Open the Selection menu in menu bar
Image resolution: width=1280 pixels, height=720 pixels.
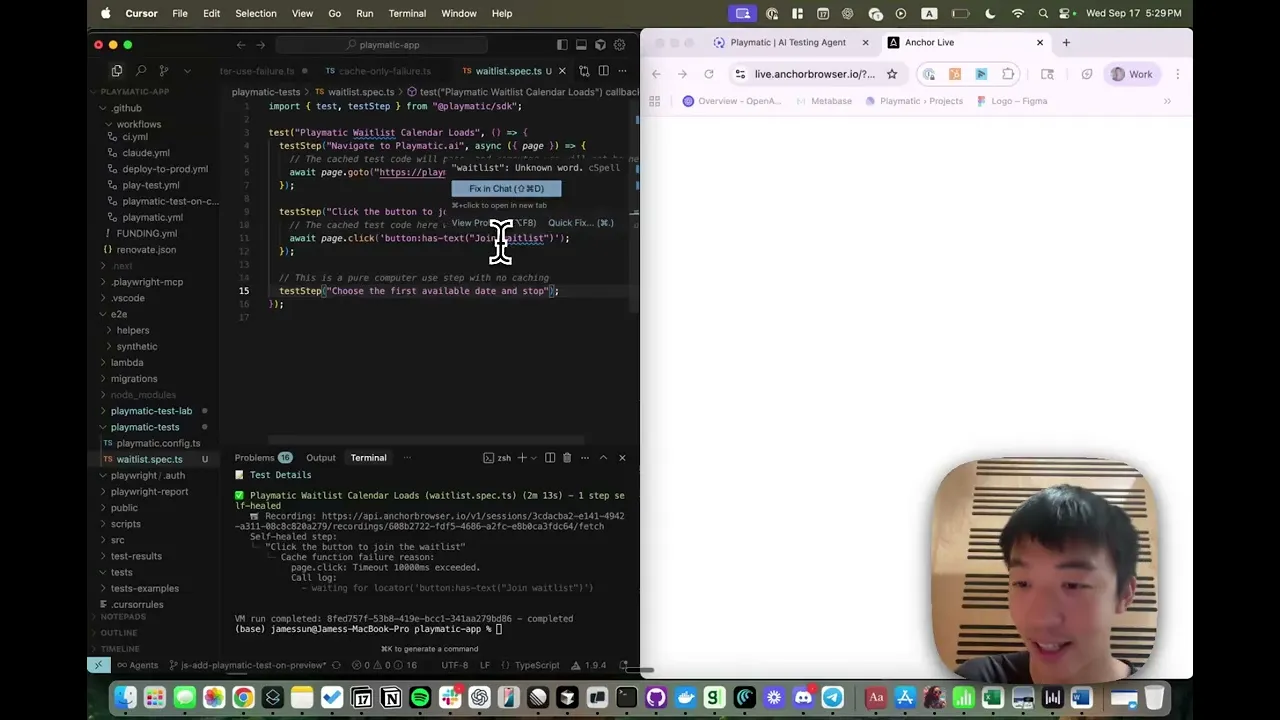(256, 13)
